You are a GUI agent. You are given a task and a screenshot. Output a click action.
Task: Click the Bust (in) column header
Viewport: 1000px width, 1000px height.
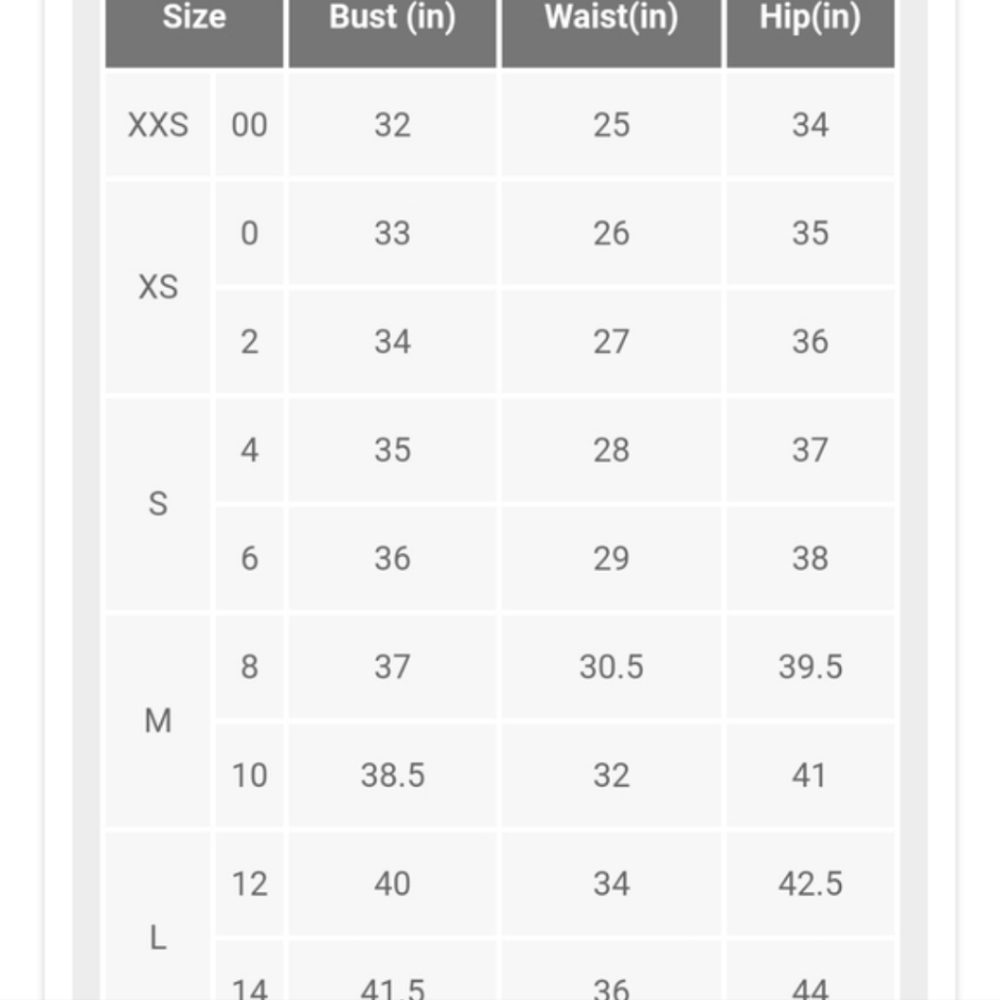[392, 32]
